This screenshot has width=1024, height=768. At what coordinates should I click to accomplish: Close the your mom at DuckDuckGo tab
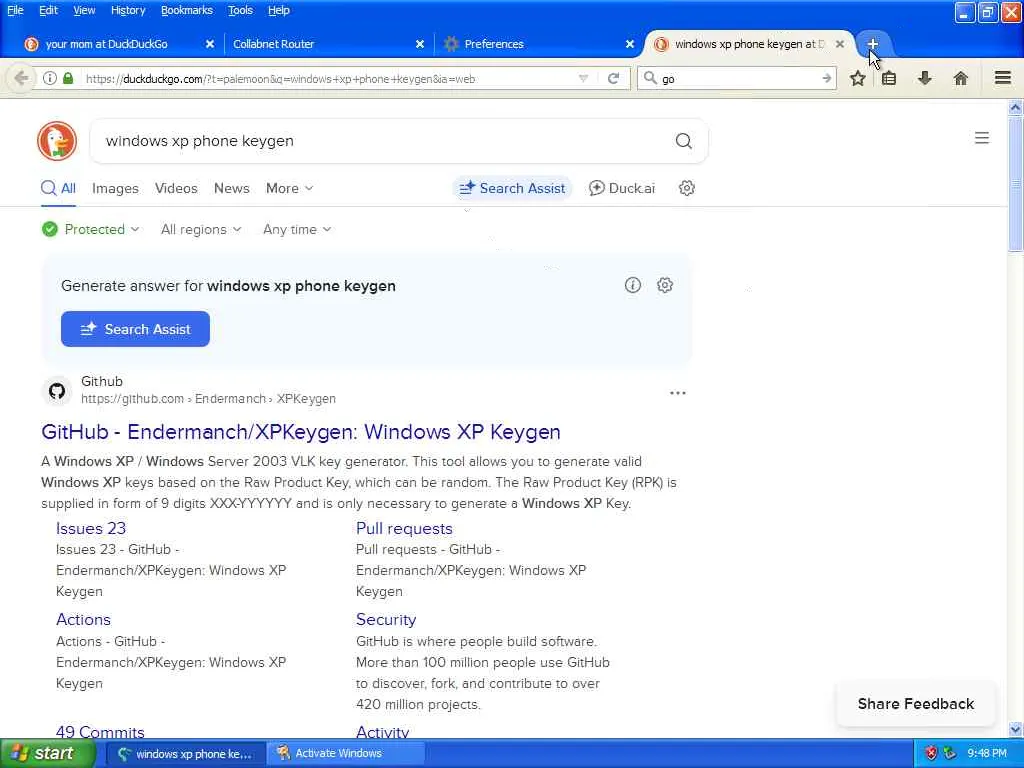coord(210,44)
